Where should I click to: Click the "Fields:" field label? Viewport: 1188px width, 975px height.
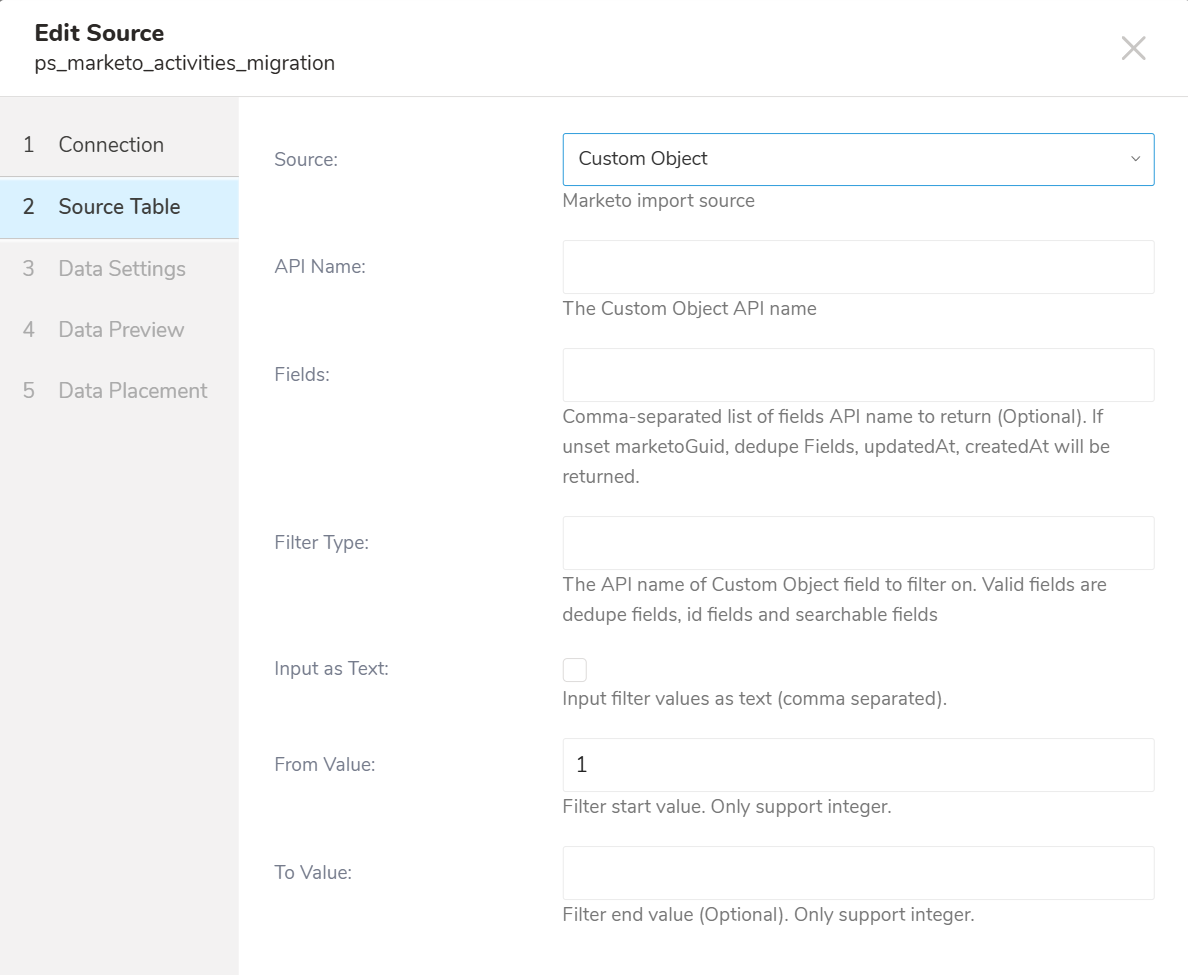pyautogui.click(x=302, y=375)
